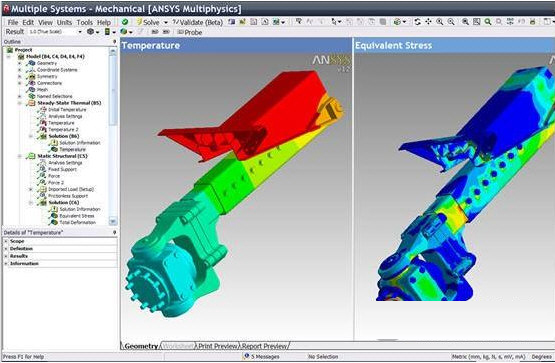Expand the Connections tree node
Viewport: 555px width, 363px height.
[20, 83]
